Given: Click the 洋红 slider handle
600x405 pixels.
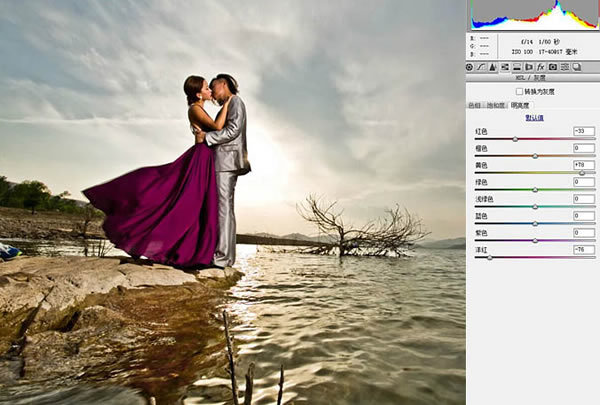Looking at the screenshot, I should point(489,258).
